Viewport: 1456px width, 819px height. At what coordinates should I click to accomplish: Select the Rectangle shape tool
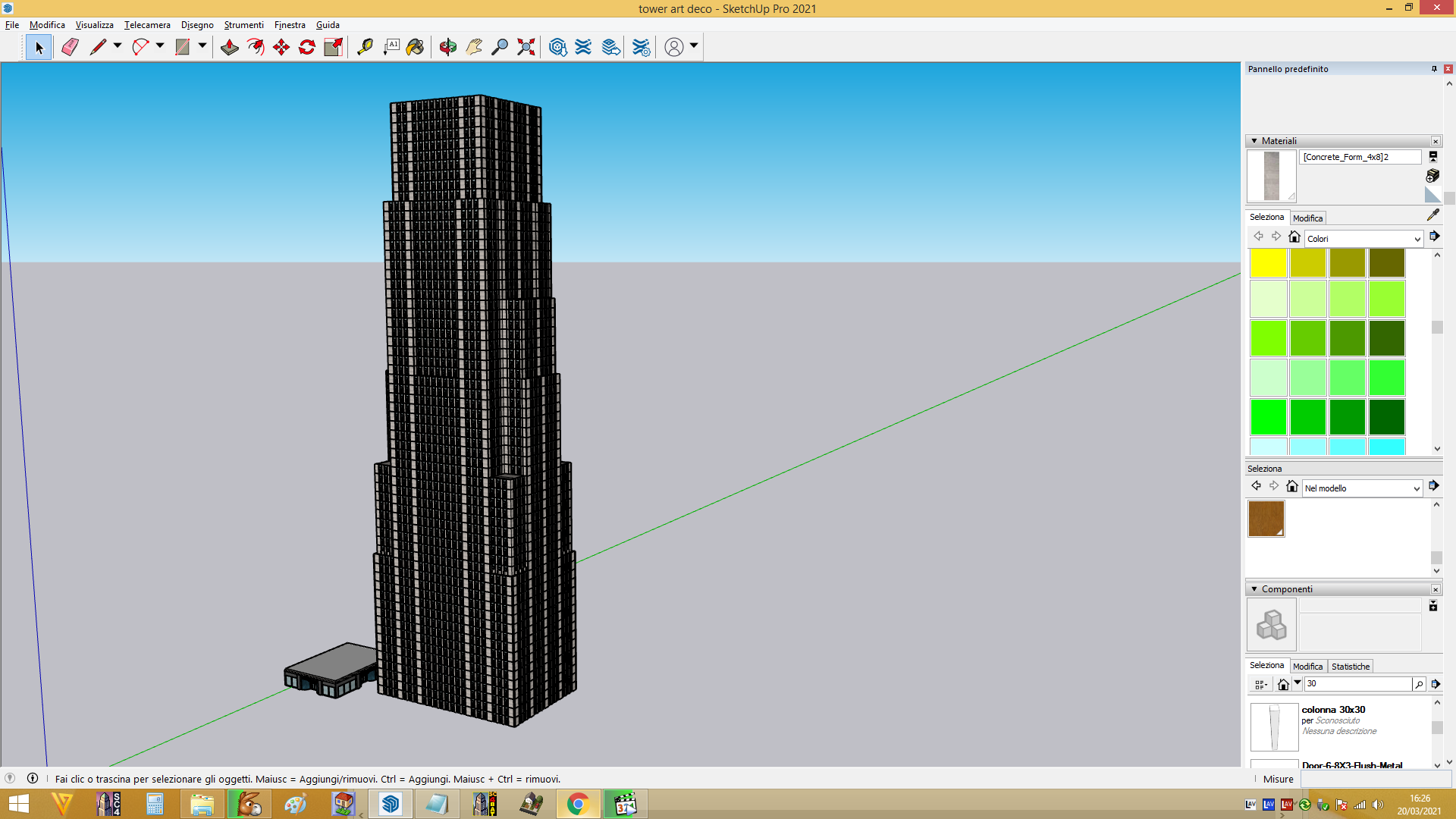point(183,47)
